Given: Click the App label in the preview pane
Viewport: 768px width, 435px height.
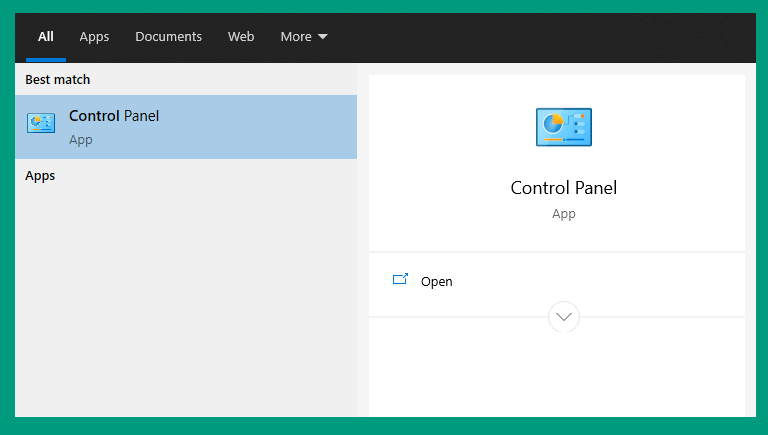Looking at the screenshot, I should click(564, 214).
